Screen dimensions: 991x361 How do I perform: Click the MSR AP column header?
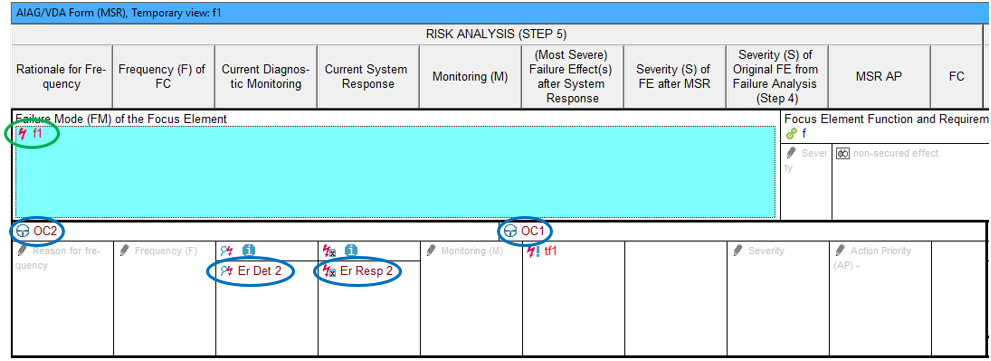[x=879, y=76]
